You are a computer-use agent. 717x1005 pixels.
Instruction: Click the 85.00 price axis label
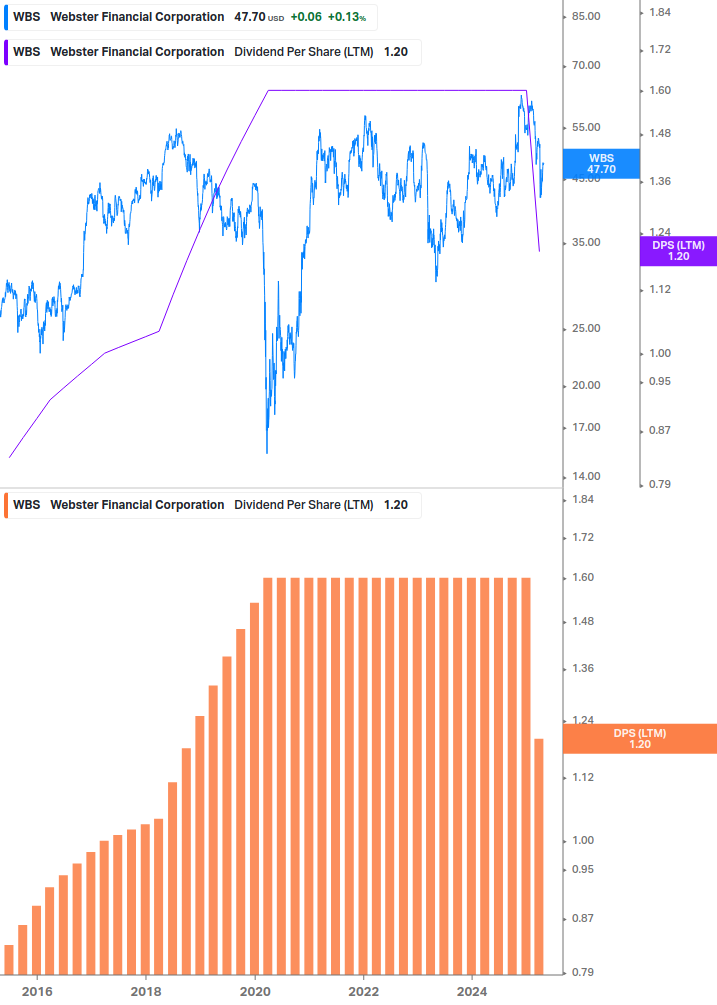[x=586, y=16]
